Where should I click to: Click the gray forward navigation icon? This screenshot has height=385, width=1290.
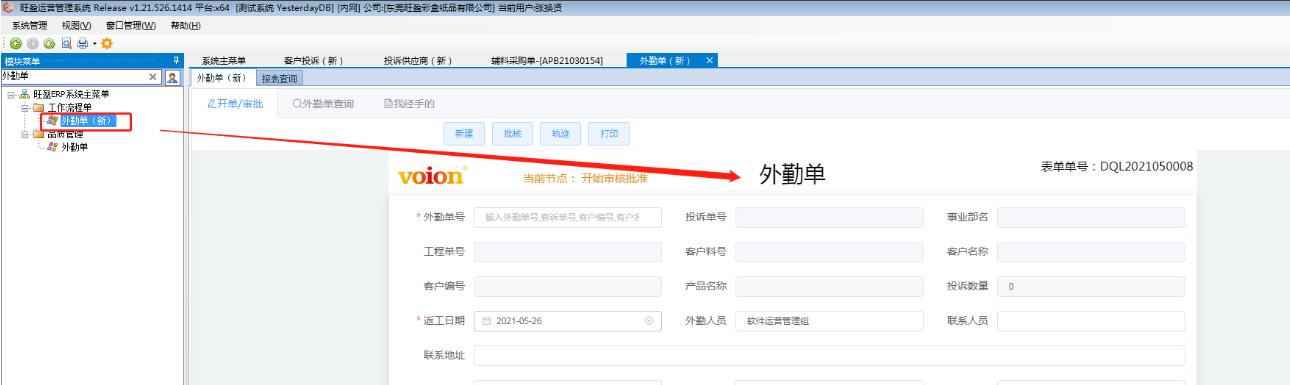pyautogui.click(x=32, y=43)
